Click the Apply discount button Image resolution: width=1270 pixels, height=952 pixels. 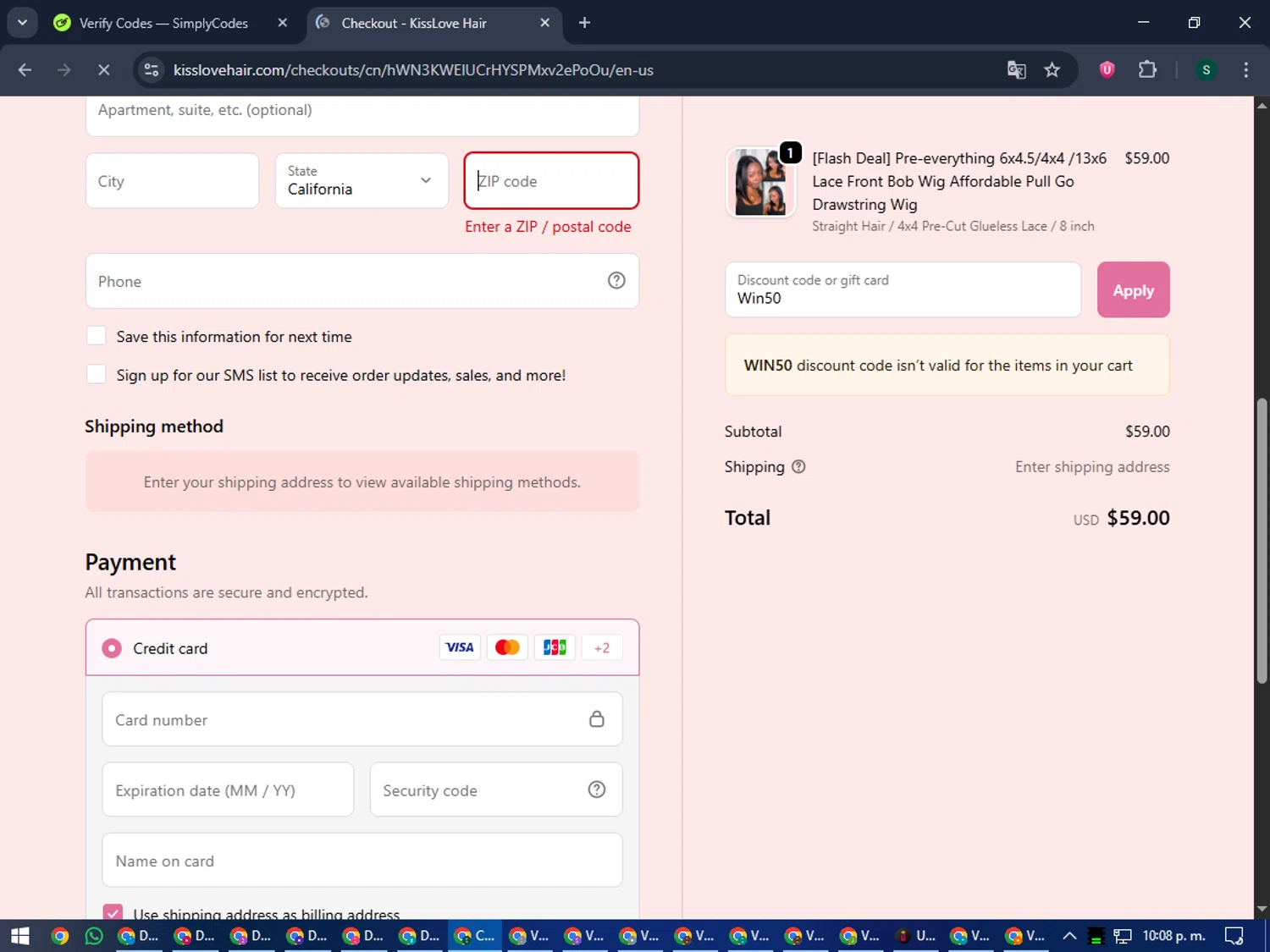[x=1133, y=289]
